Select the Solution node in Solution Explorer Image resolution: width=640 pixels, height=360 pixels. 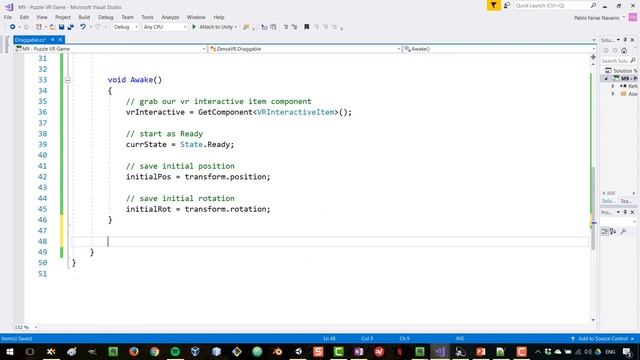pos(622,71)
